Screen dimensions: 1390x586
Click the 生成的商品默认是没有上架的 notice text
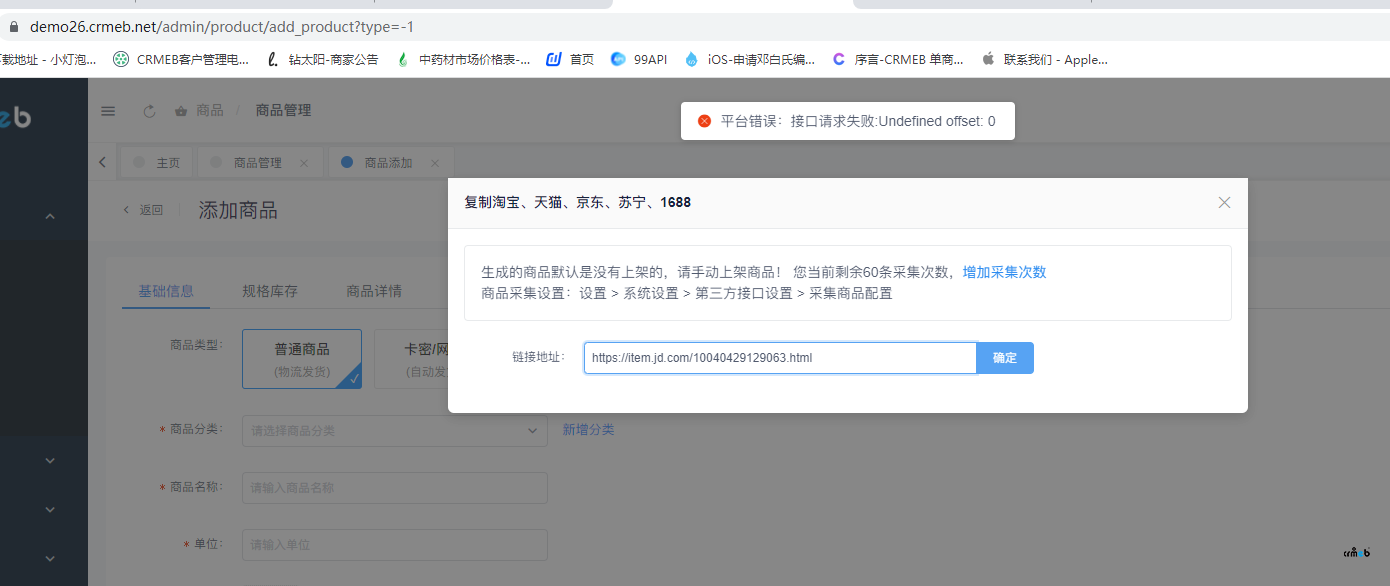point(631,272)
